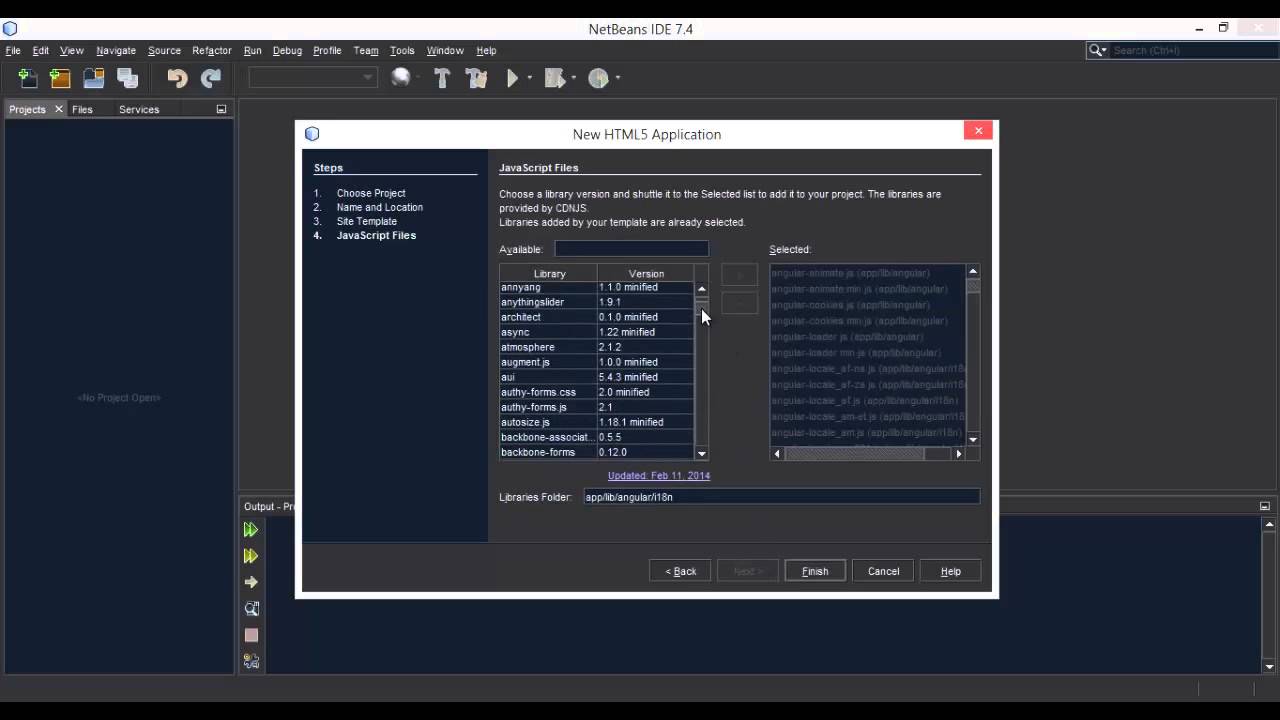Click the New Project toolbar icon
Image resolution: width=1280 pixels, height=720 pixels.
pyautogui.click(x=61, y=78)
